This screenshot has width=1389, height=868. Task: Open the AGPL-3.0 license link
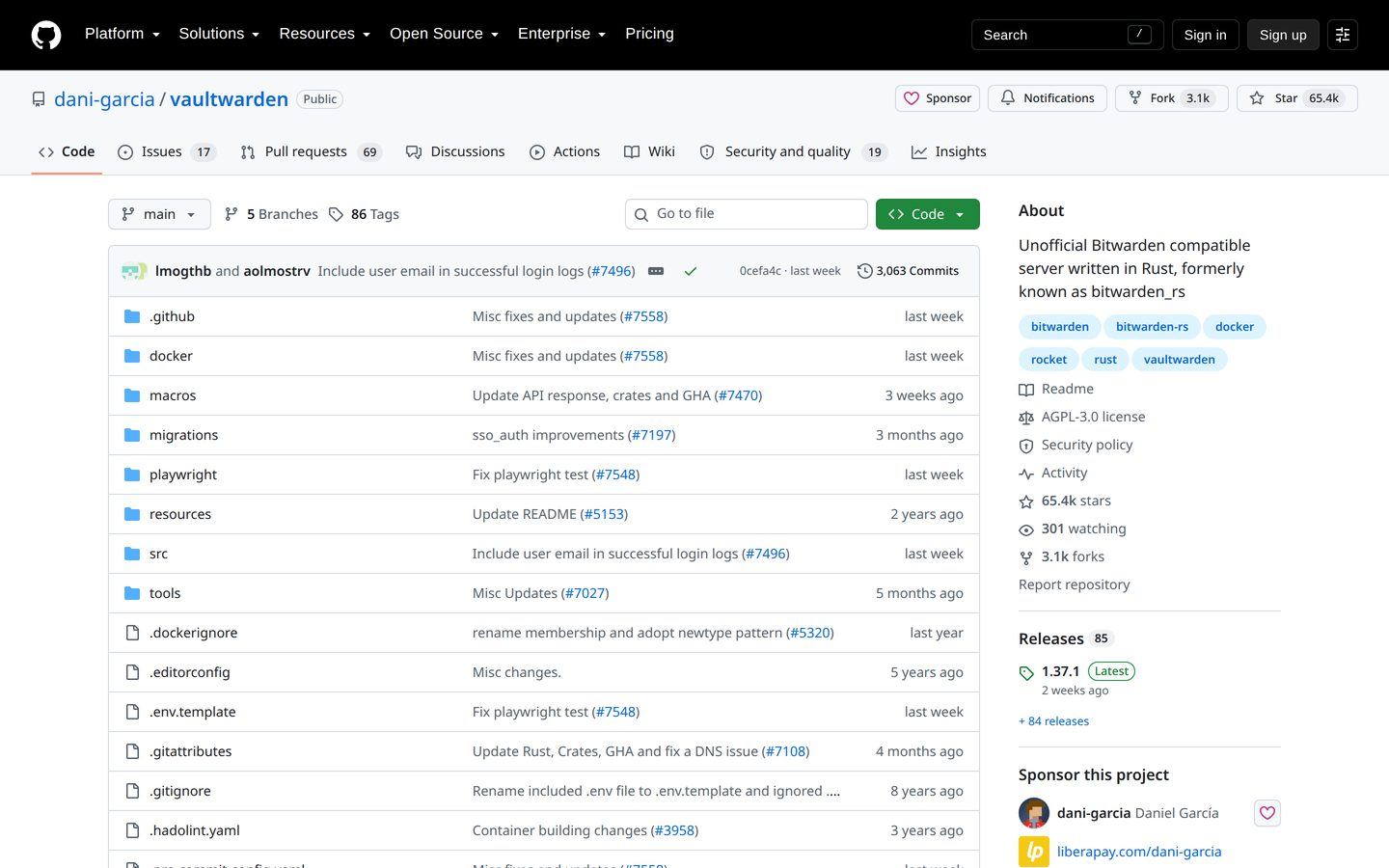(1082, 417)
